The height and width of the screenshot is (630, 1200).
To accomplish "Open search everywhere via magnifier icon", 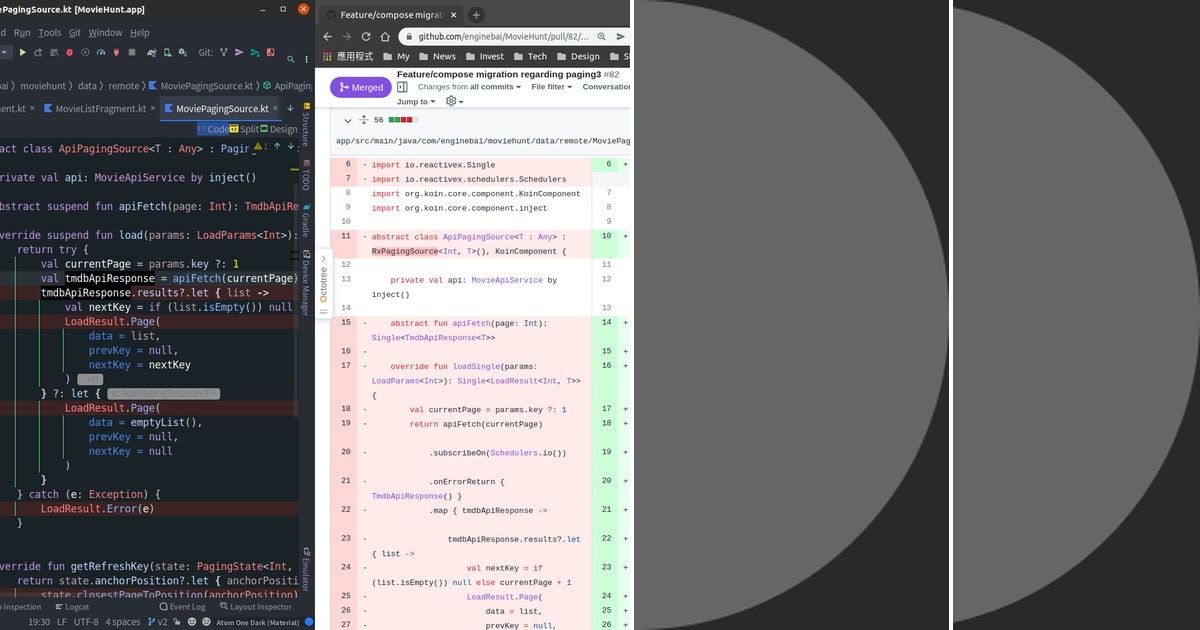I will (291, 58).
